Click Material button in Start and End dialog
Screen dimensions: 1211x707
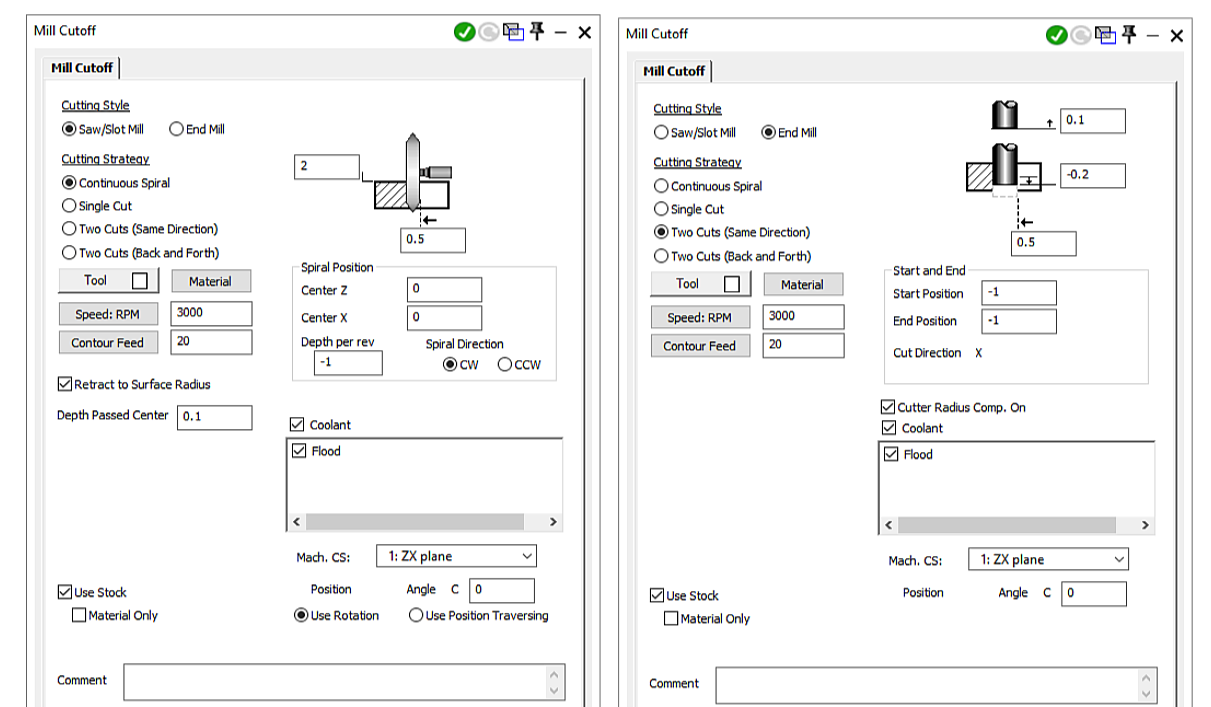803,284
